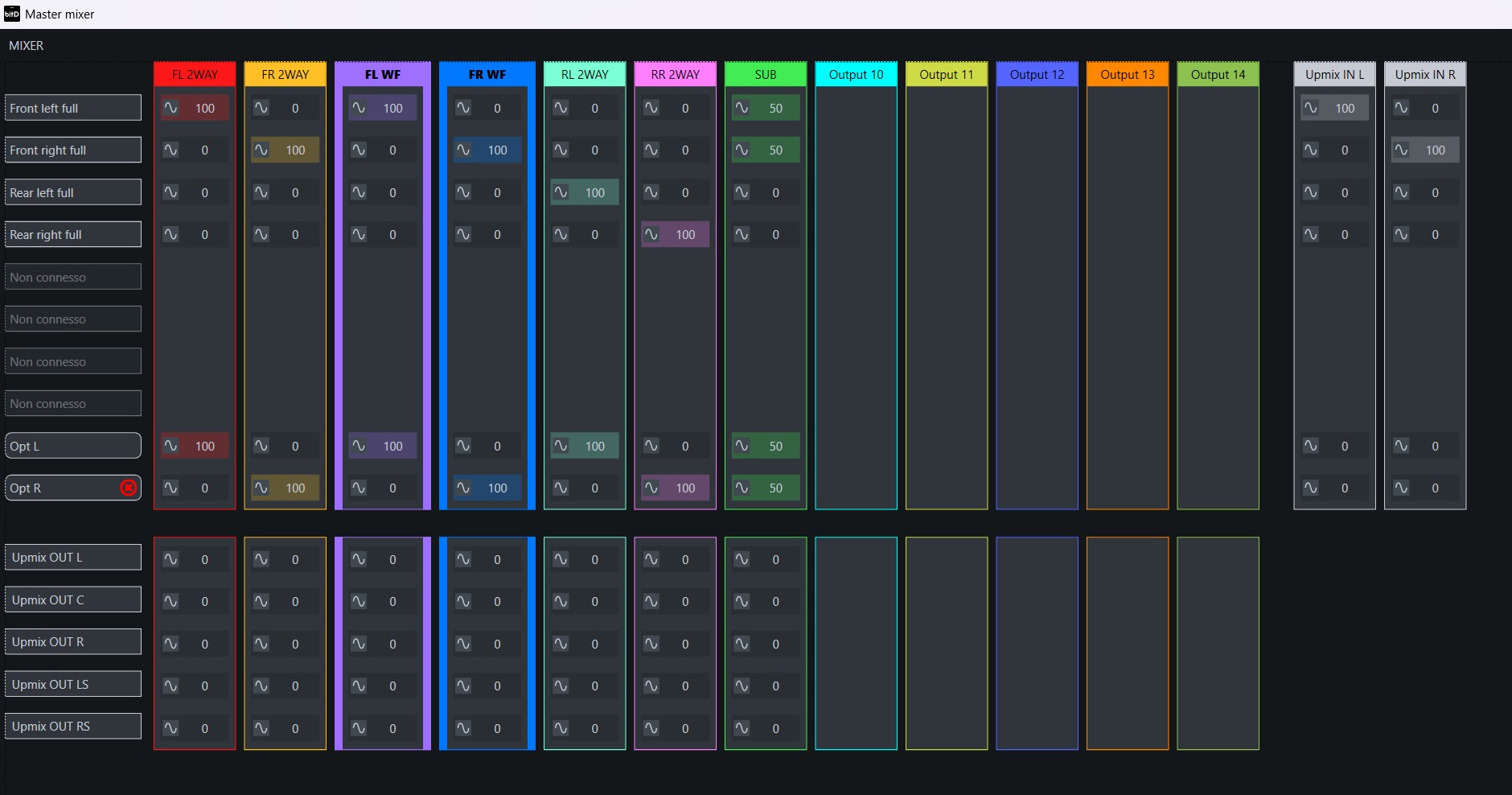Click the phase wave icon for Upmix OUT RS in SUB

742,728
